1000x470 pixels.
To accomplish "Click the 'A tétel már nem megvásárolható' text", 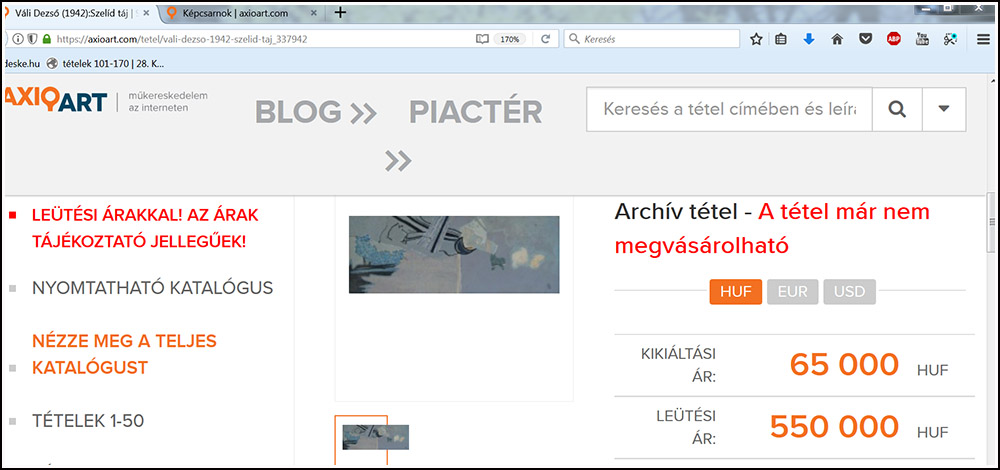I will coord(772,229).
